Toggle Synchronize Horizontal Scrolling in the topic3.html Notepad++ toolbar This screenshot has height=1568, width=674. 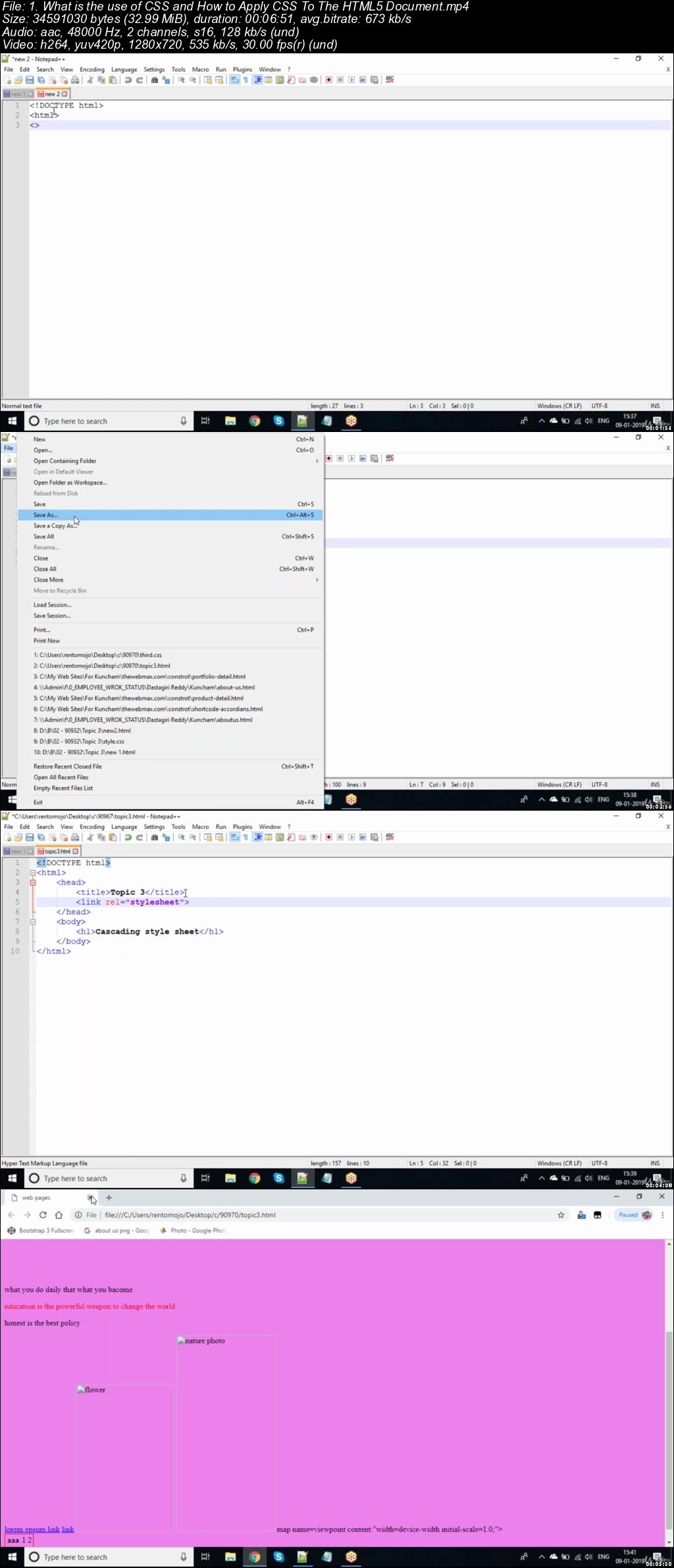[219, 837]
